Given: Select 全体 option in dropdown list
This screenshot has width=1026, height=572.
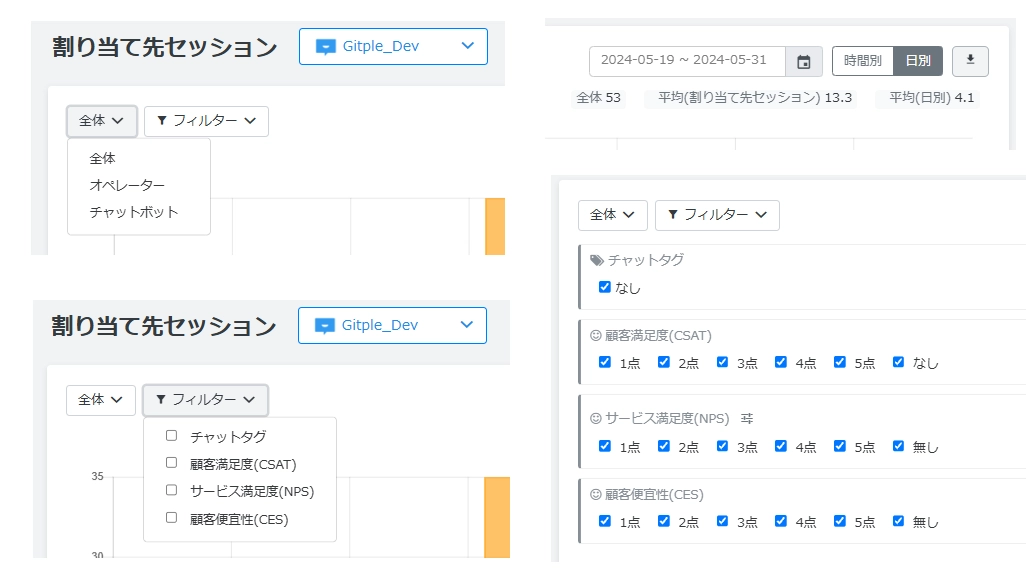Looking at the screenshot, I should pos(102,158).
